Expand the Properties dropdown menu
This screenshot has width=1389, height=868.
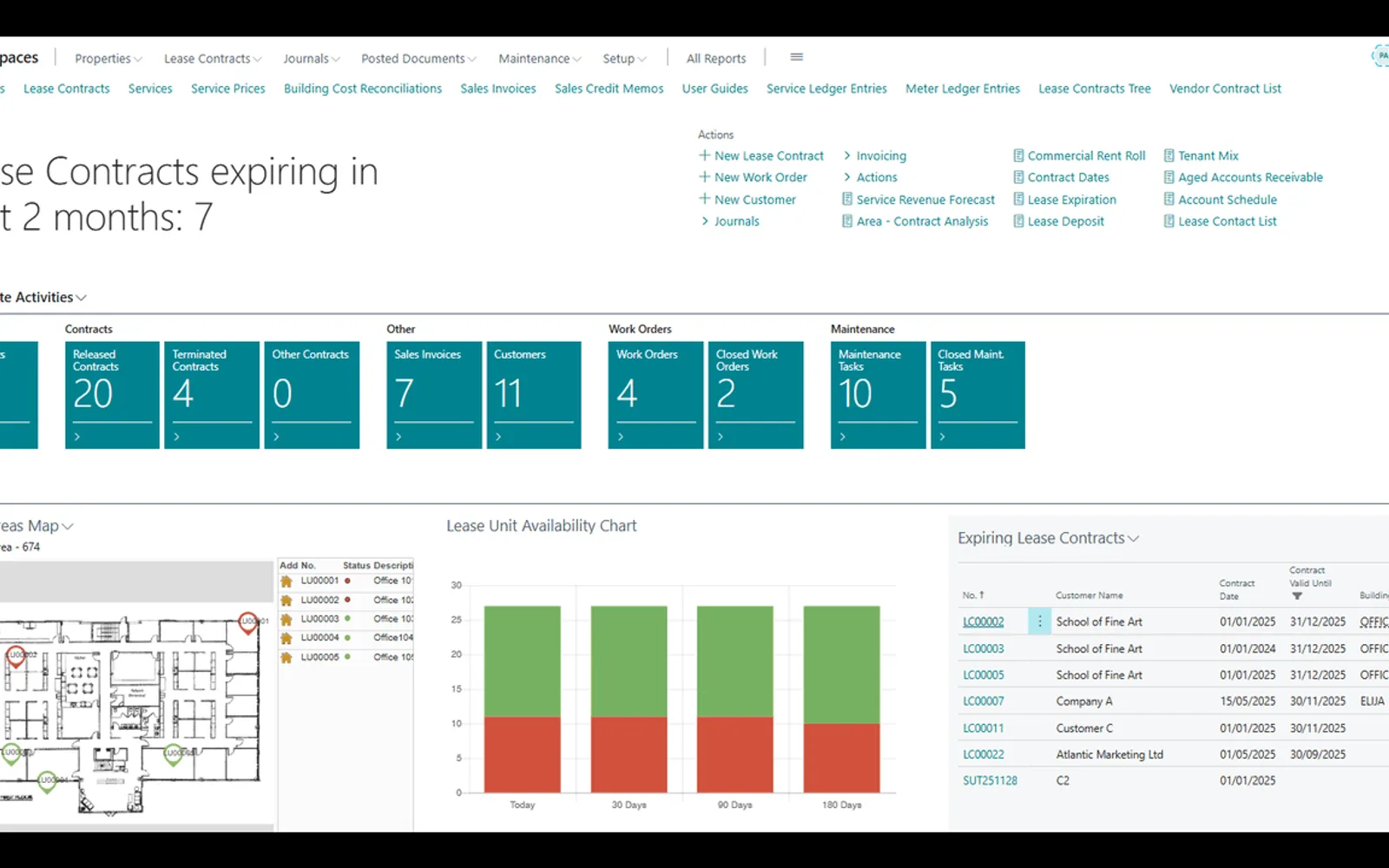(x=109, y=59)
